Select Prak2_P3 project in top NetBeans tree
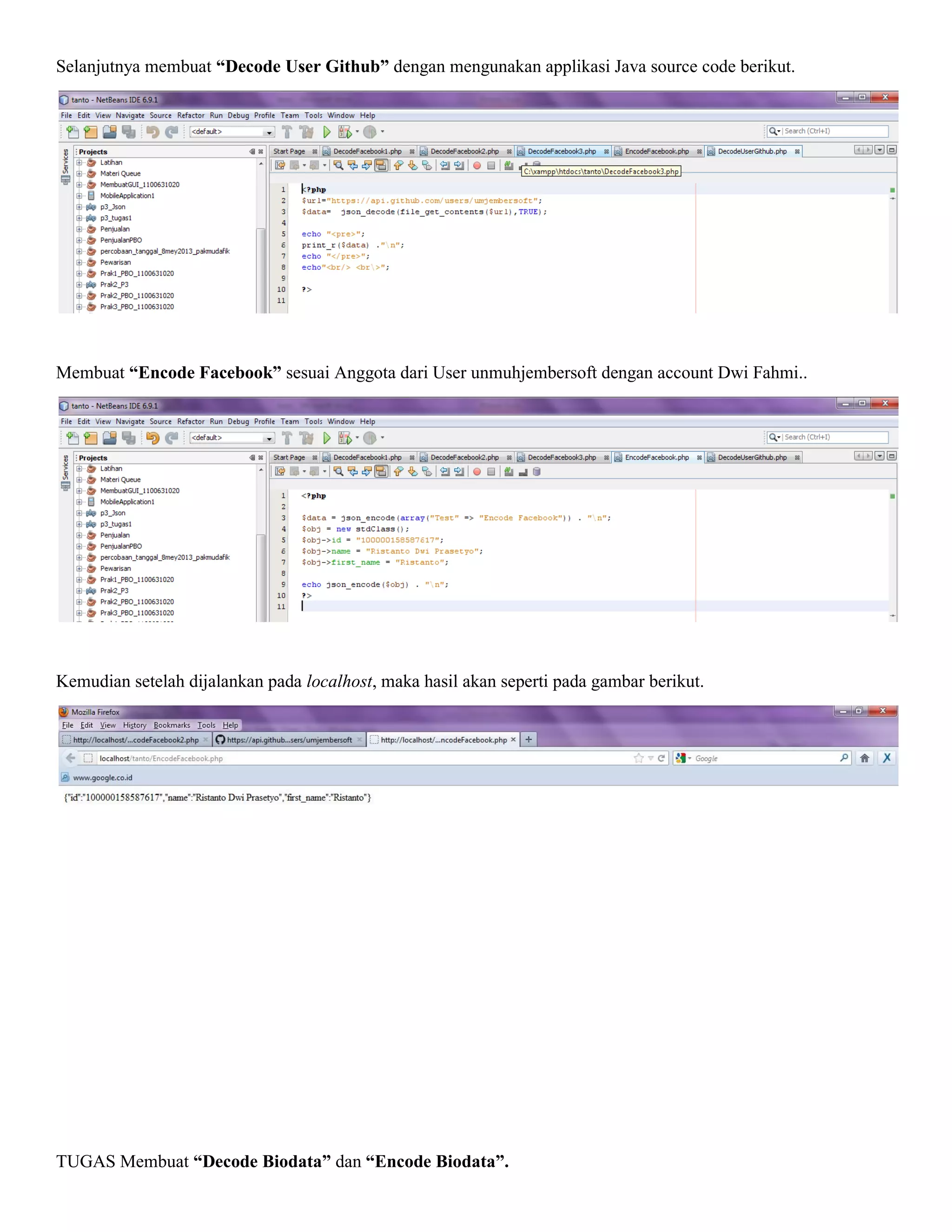The width and height of the screenshot is (952, 1232). pyautogui.click(x=114, y=285)
